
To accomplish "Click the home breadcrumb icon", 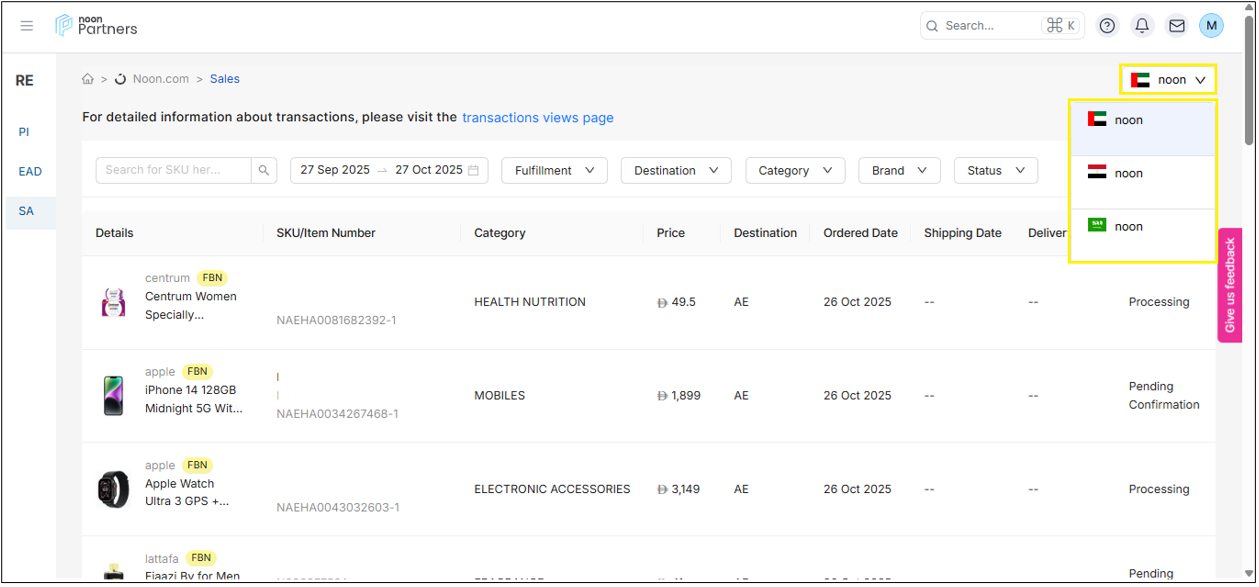I will [88, 79].
